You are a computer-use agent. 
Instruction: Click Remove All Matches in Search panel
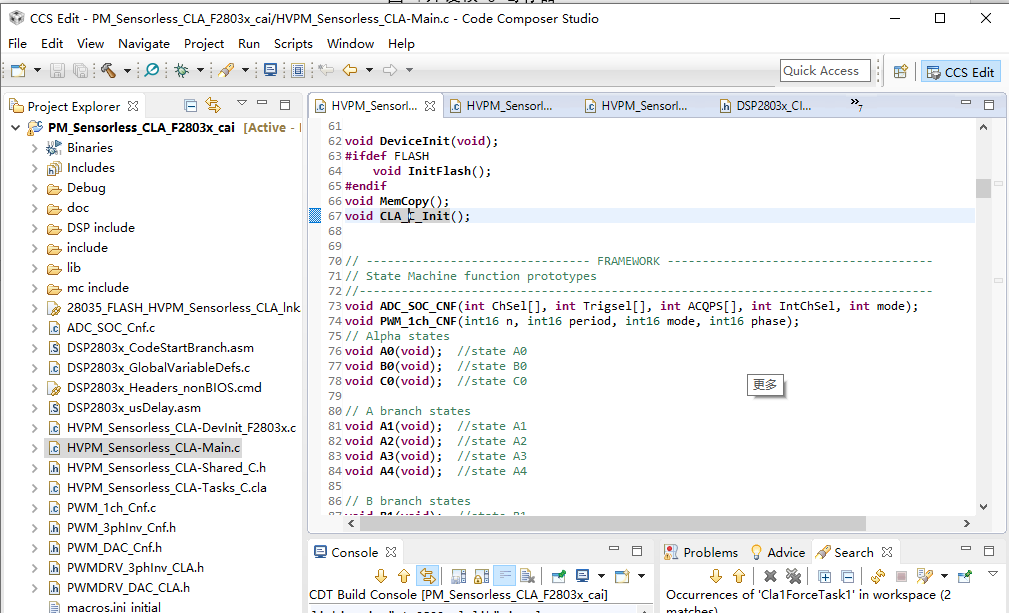point(793,576)
